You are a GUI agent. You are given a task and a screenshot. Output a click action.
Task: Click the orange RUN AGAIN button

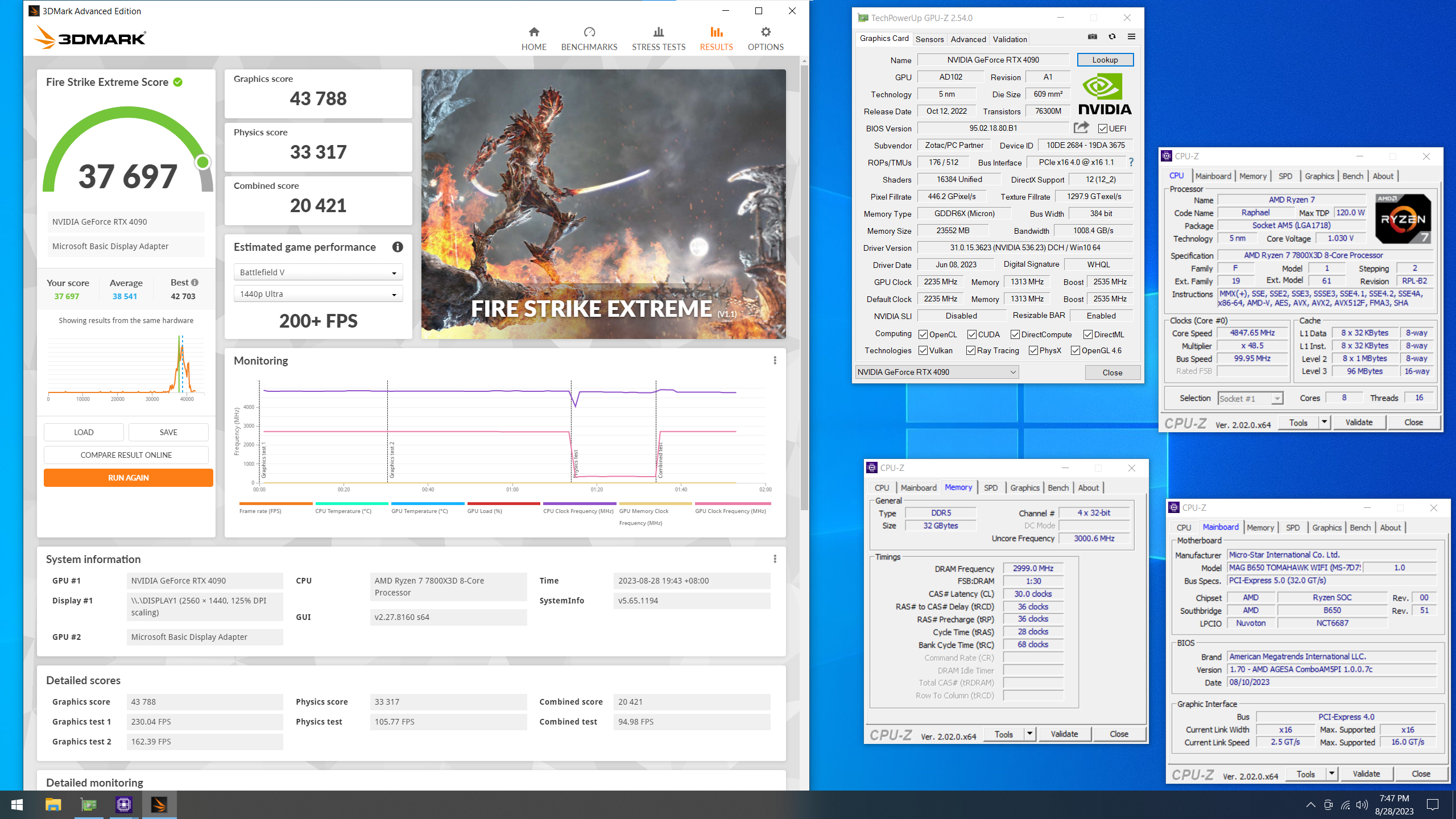coord(129,478)
